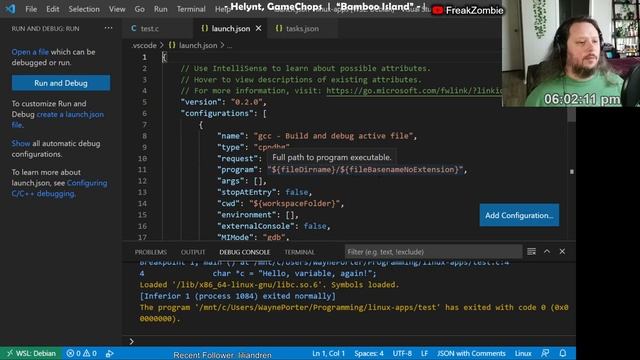This screenshot has height=360, width=640.
Task: Click the debug console filter input
Action: click(433, 252)
